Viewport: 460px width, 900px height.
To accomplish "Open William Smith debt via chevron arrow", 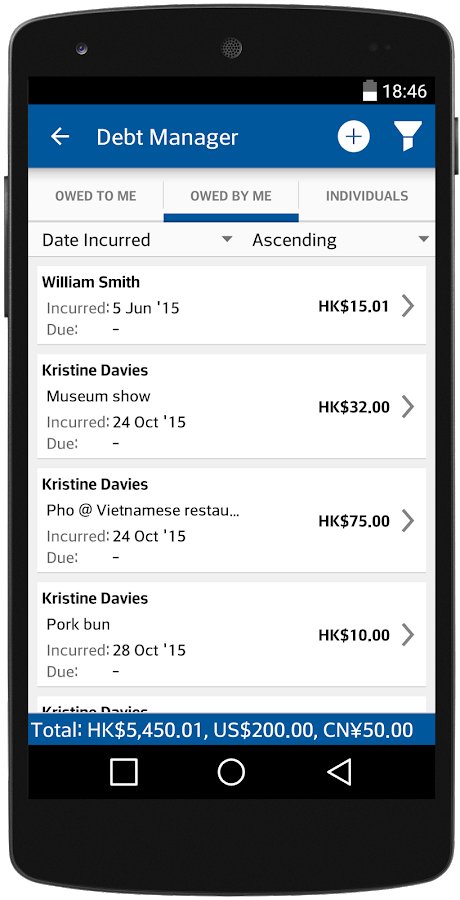I will [x=408, y=306].
